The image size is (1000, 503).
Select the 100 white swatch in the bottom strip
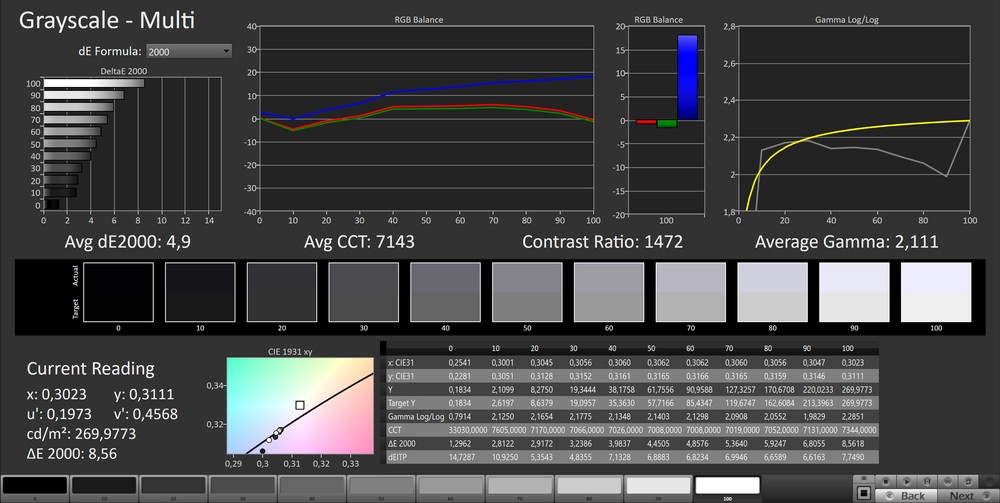point(727,487)
